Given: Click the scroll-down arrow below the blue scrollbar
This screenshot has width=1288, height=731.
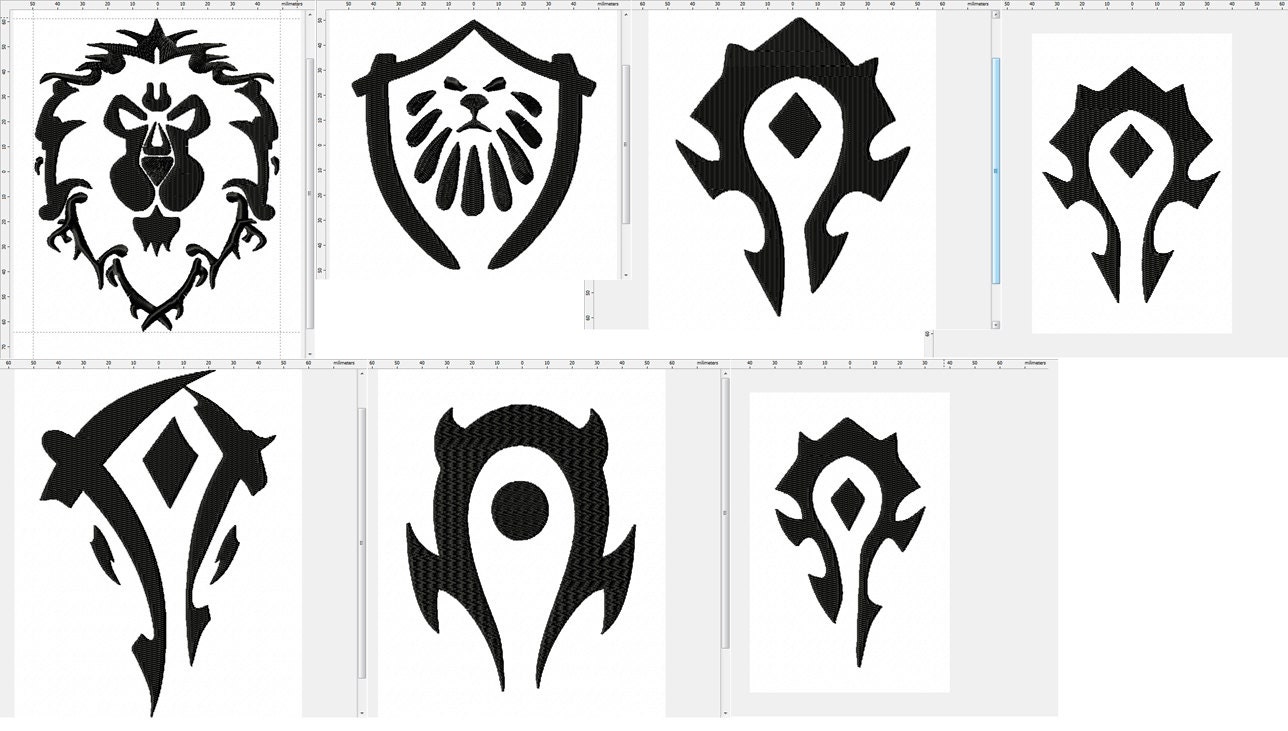Looking at the screenshot, I should tap(996, 325).
